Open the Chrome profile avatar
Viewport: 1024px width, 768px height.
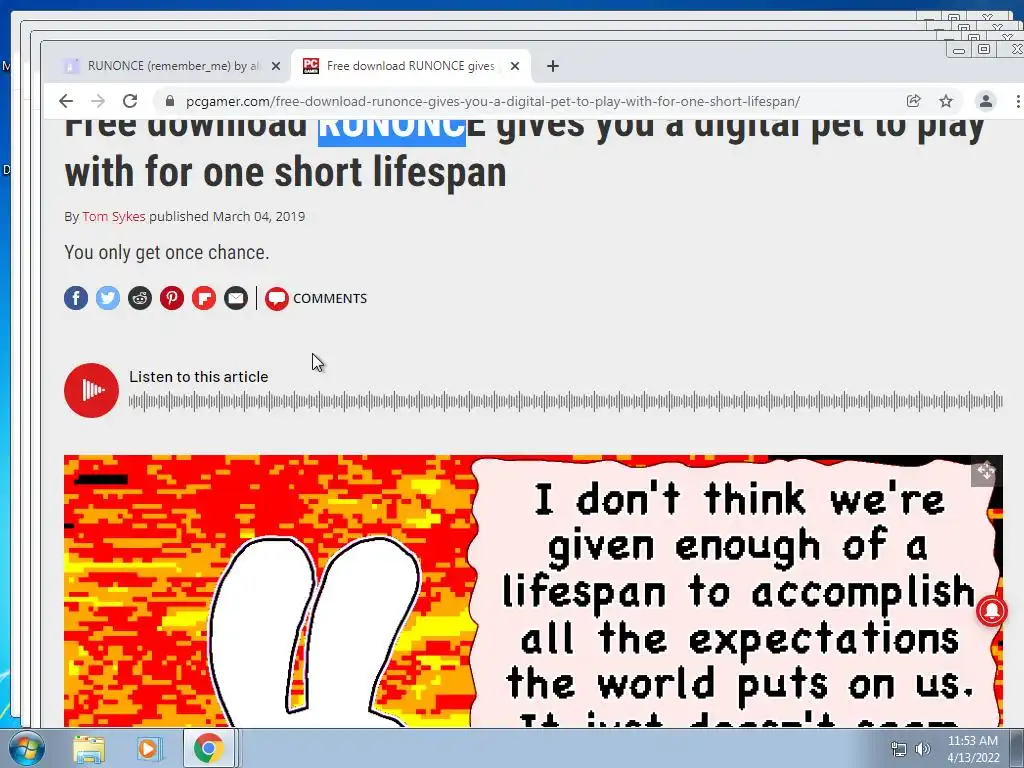point(985,101)
